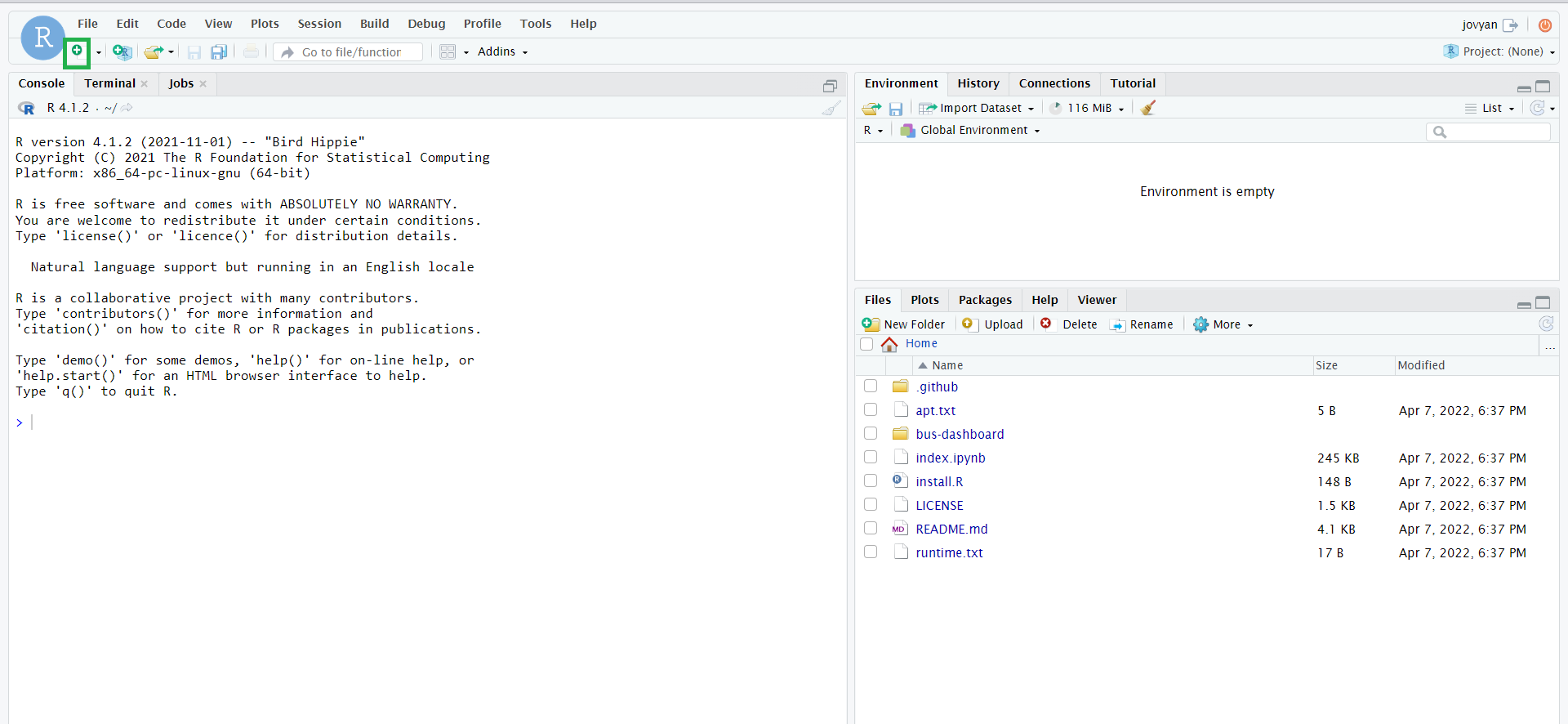Click the Load workspace icon
Viewport: 1568px width, 724px height.
pyautogui.click(x=871, y=108)
